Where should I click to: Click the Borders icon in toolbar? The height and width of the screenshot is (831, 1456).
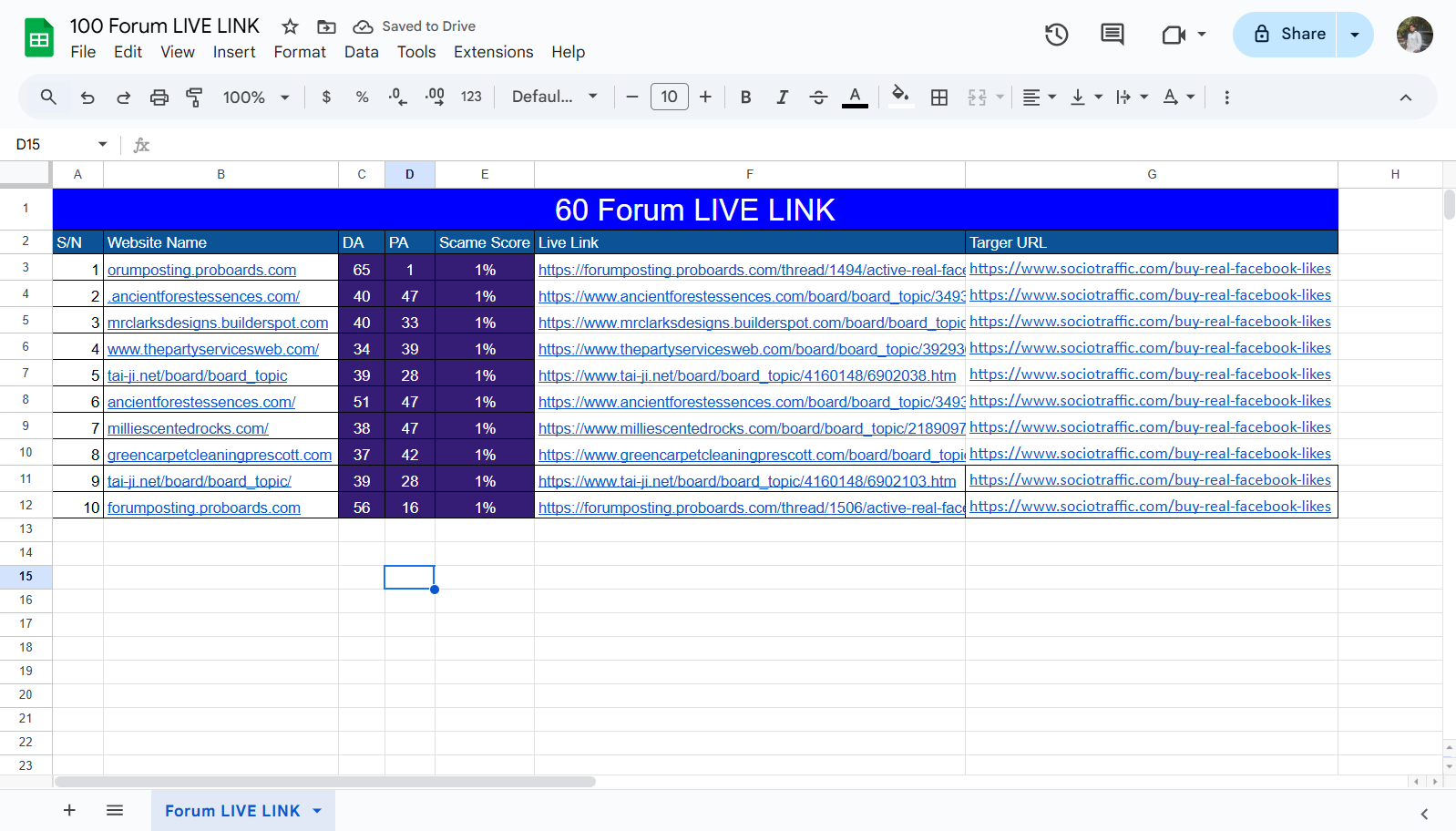click(x=939, y=97)
